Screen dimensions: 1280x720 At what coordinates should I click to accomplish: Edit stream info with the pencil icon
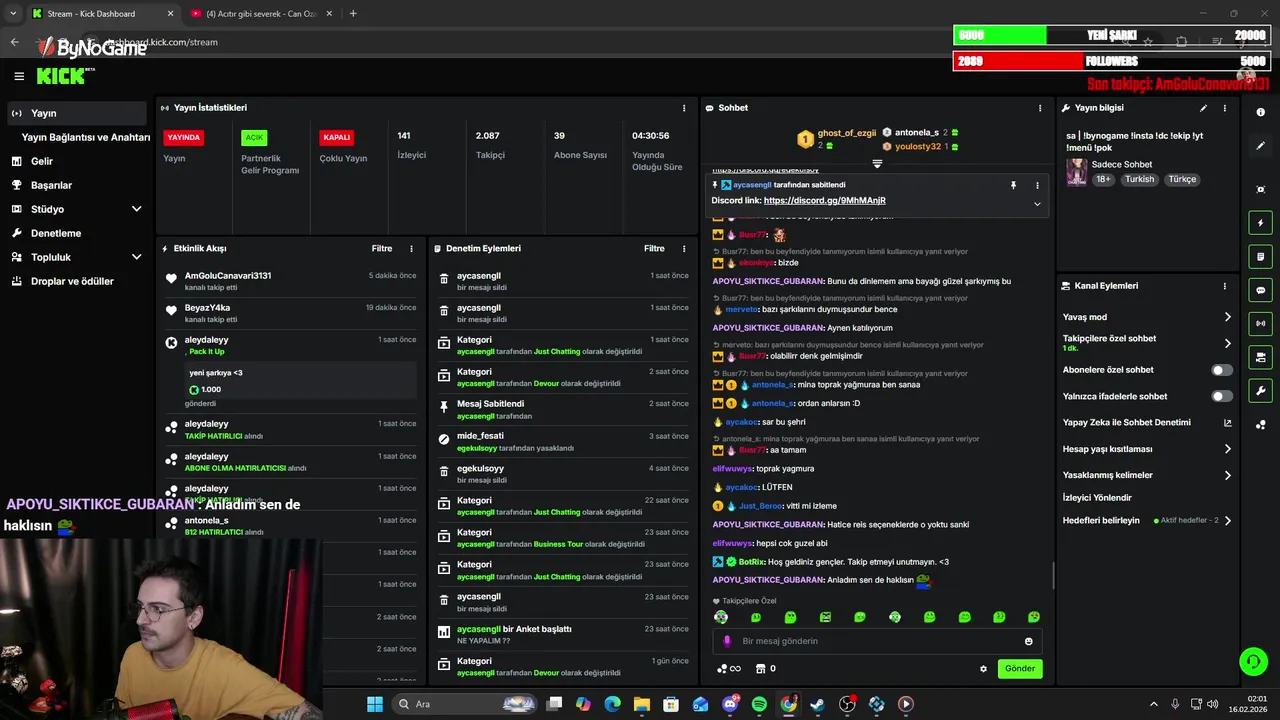point(1203,108)
